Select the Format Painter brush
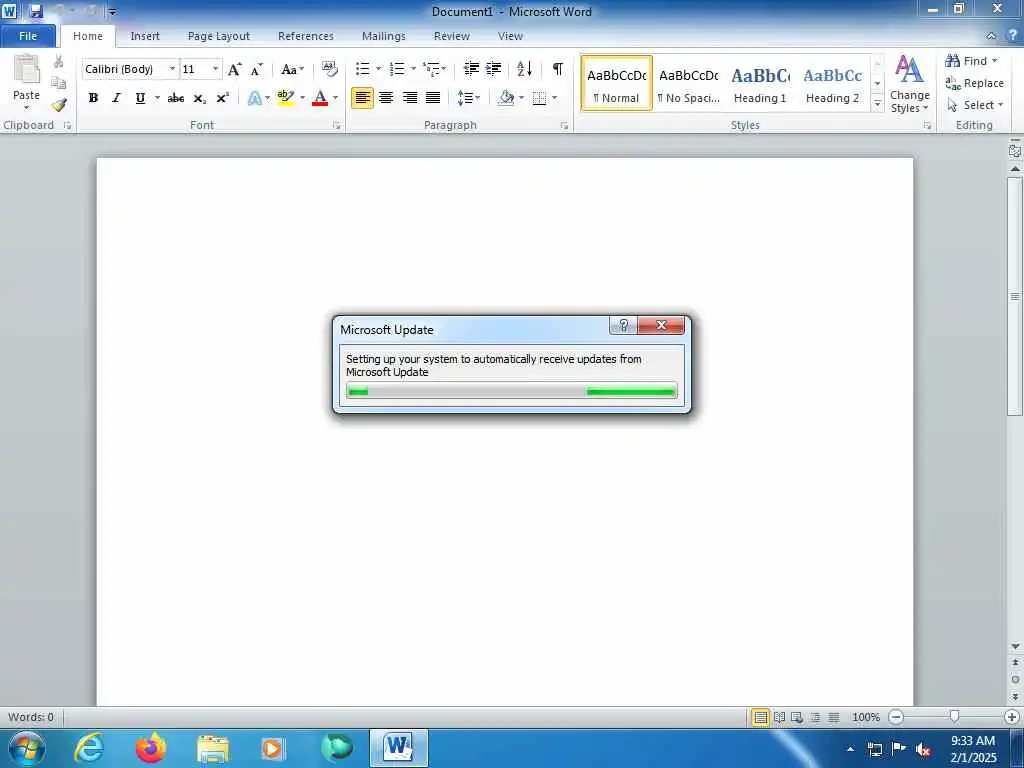 (59, 104)
